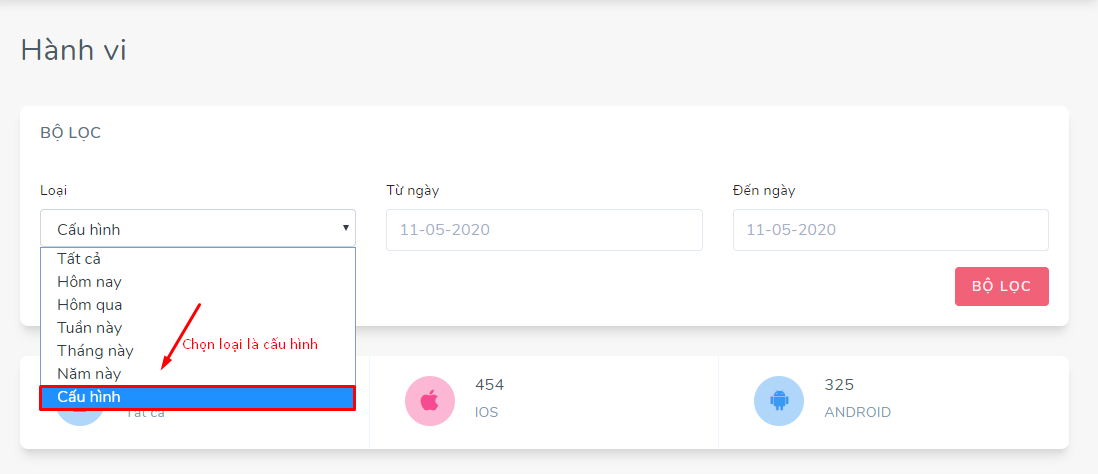Click the ANDROID label text

pos(858,412)
